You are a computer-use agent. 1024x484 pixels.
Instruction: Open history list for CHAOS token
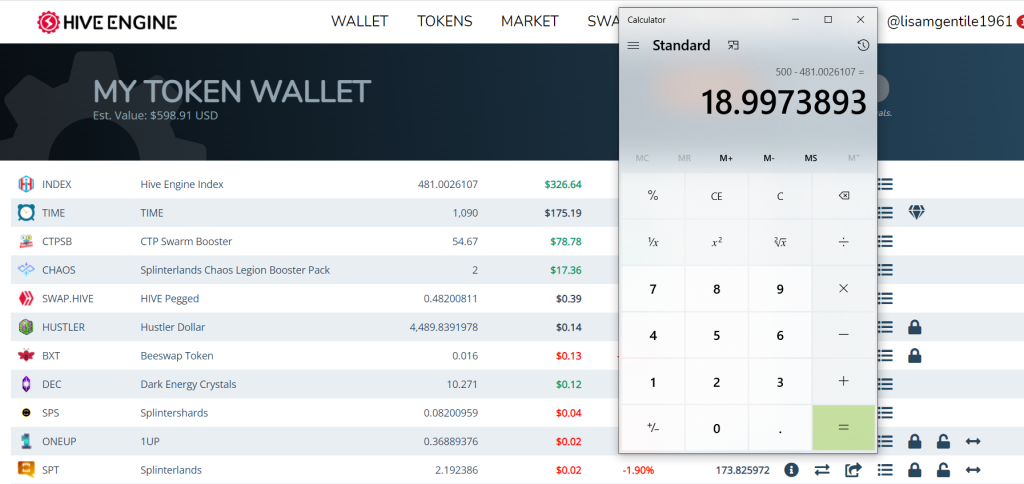click(x=885, y=269)
